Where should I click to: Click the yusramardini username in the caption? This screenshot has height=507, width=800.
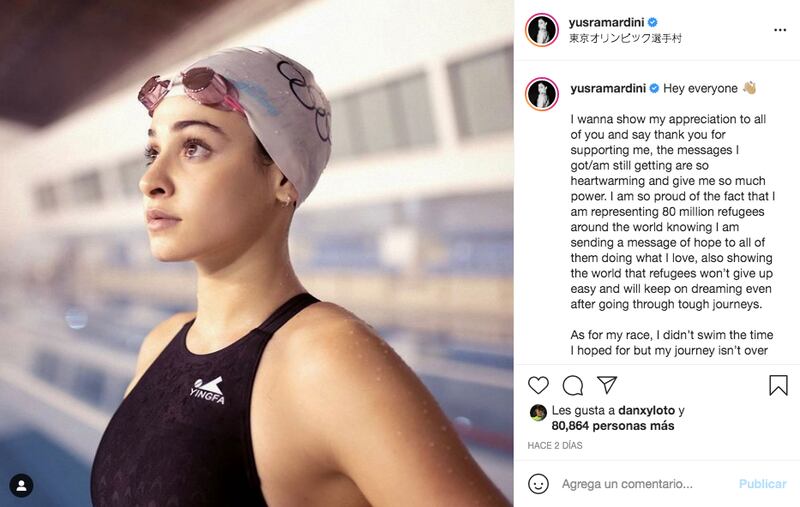pyautogui.click(x=608, y=88)
